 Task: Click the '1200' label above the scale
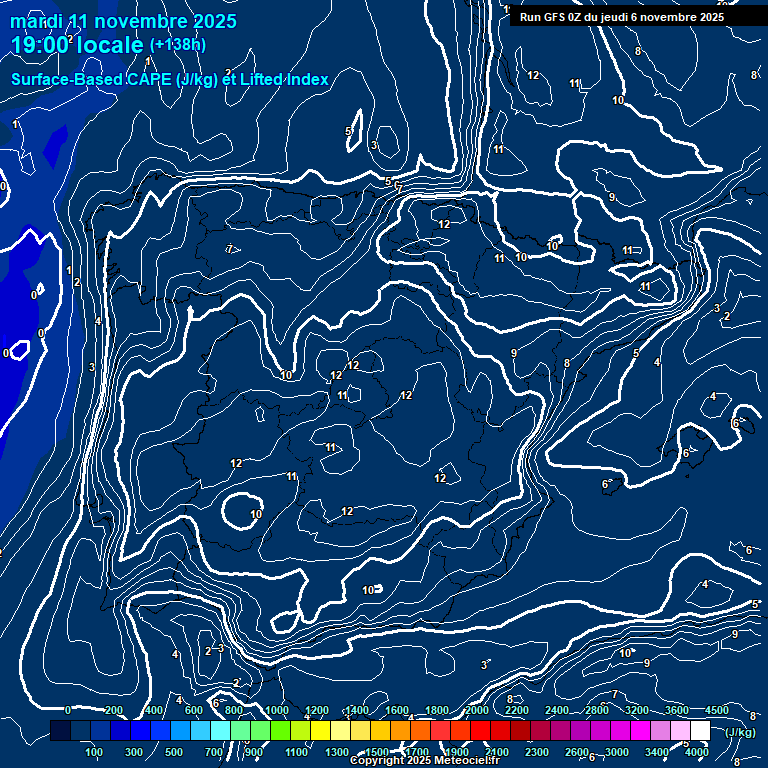click(317, 710)
